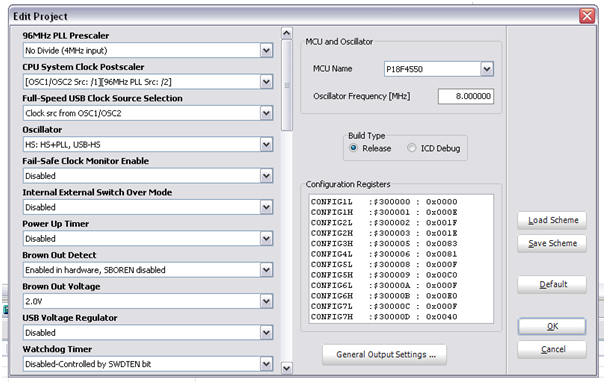This screenshot has width=606, height=384.
Task: Click the CONFIG7H register row
Action: tap(384, 316)
